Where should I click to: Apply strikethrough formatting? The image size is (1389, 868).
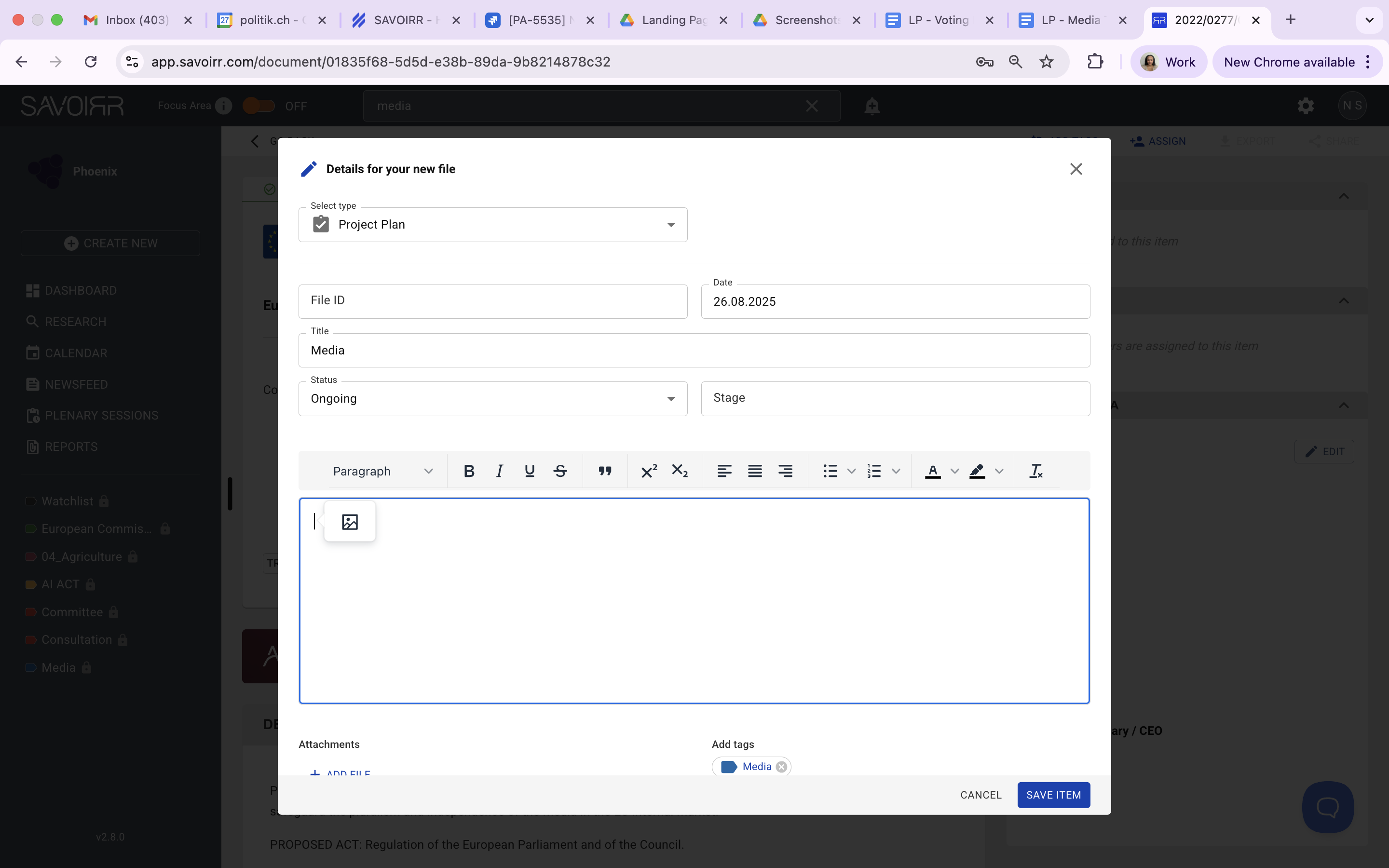560,471
